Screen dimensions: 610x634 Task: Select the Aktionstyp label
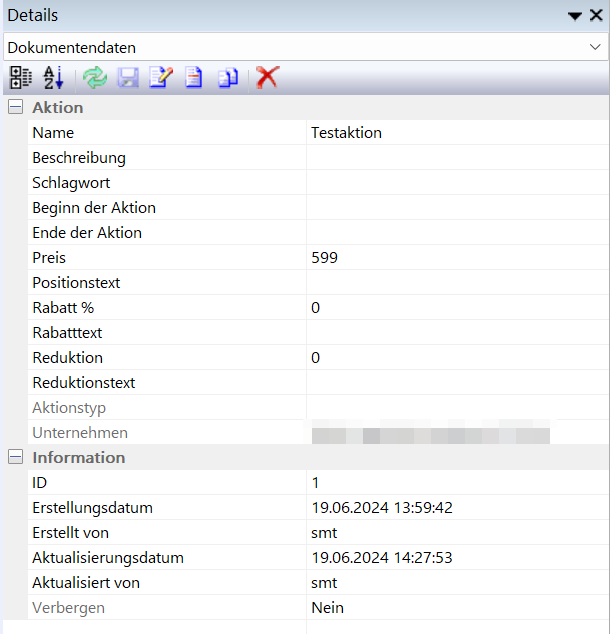(69, 408)
